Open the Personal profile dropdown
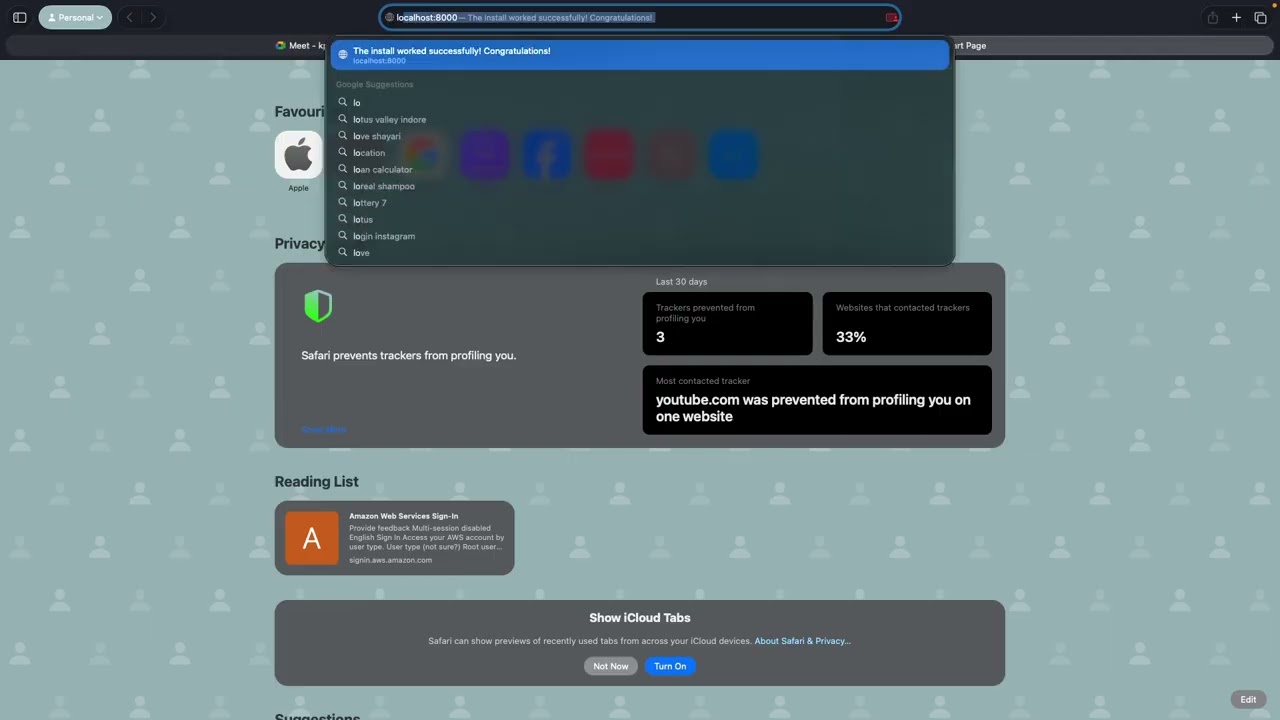 (75, 17)
